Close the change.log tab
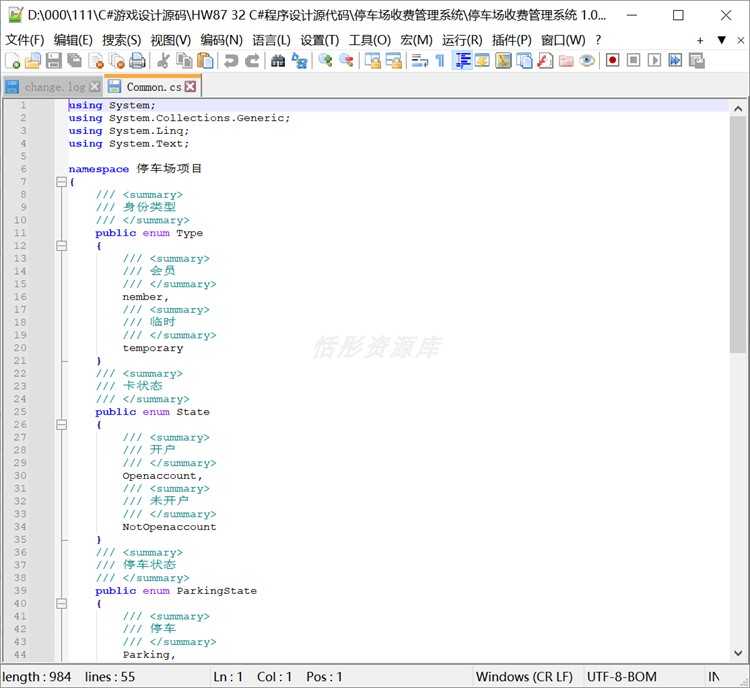This screenshot has width=750, height=688. click(x=95, y=87)
